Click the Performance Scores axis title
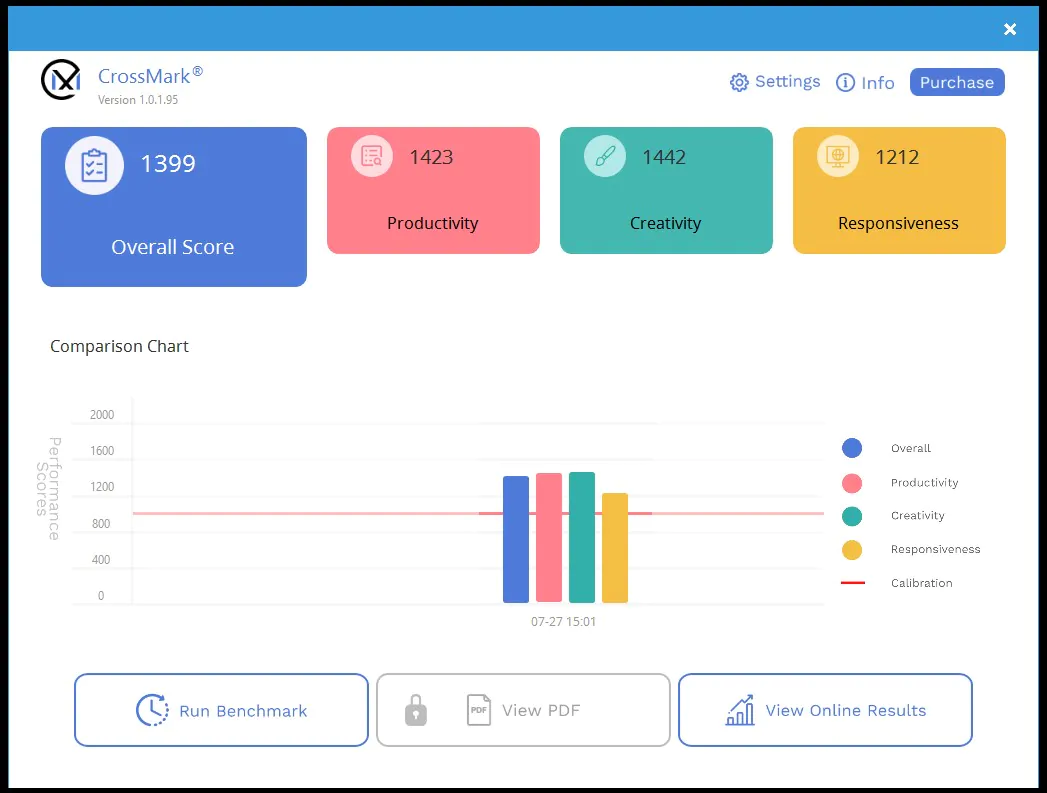The width and height of the screenshot is (1047, 793). pos(48,489)
